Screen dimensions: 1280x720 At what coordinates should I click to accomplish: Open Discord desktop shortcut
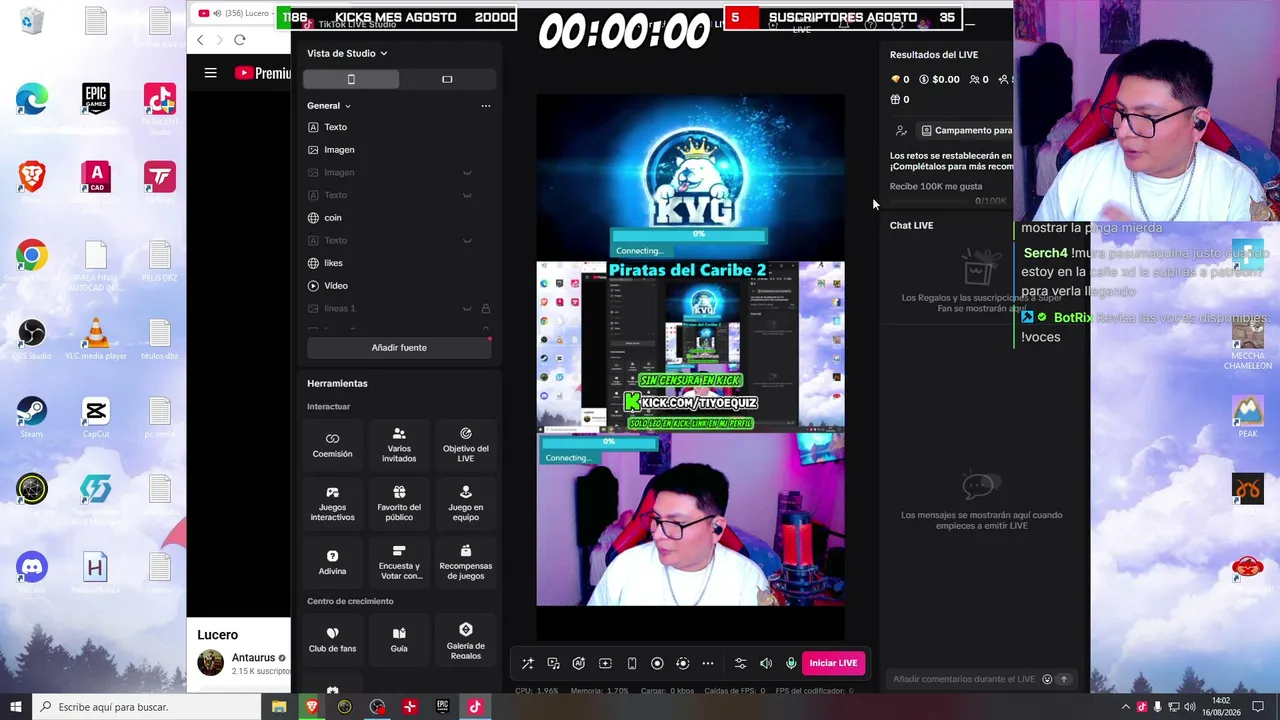[x=31, y=571]
